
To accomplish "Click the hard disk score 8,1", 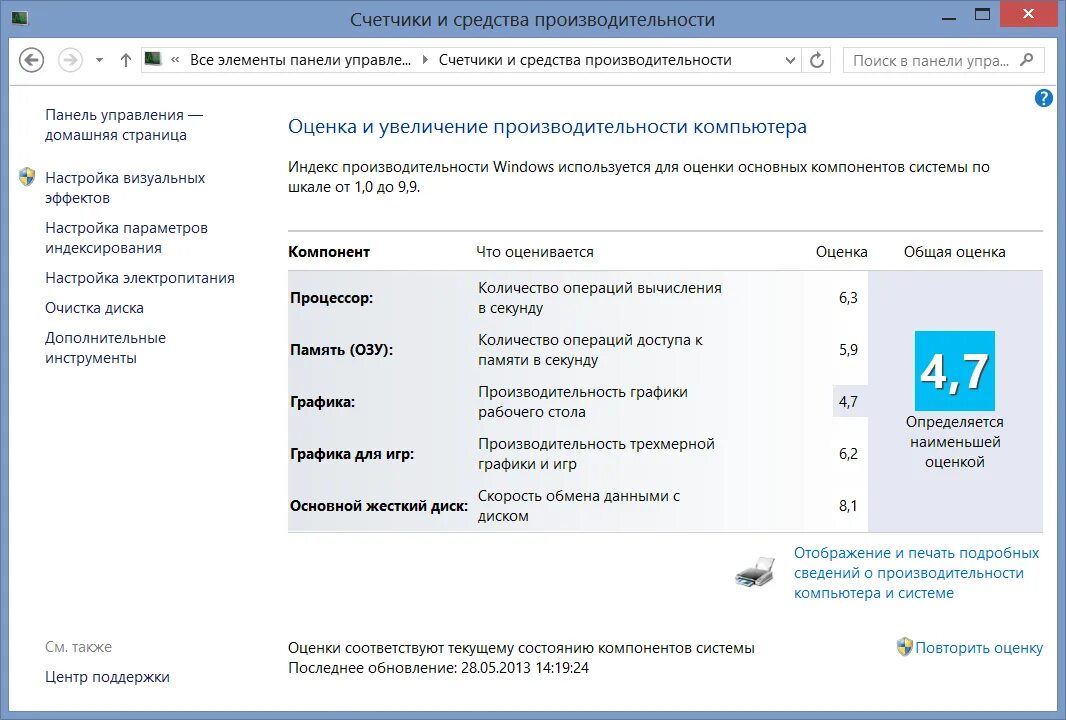I will 848,506.
